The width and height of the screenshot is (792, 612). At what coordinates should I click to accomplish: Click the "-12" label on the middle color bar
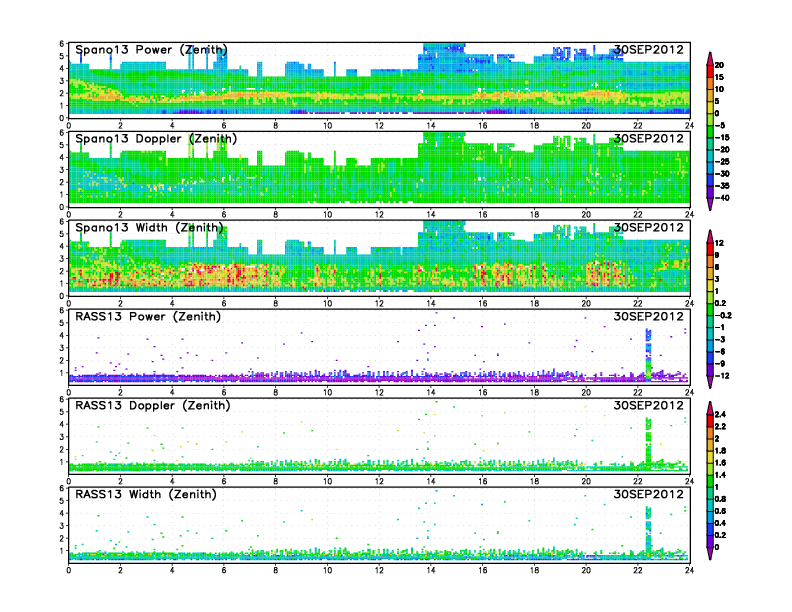[722, 376]
